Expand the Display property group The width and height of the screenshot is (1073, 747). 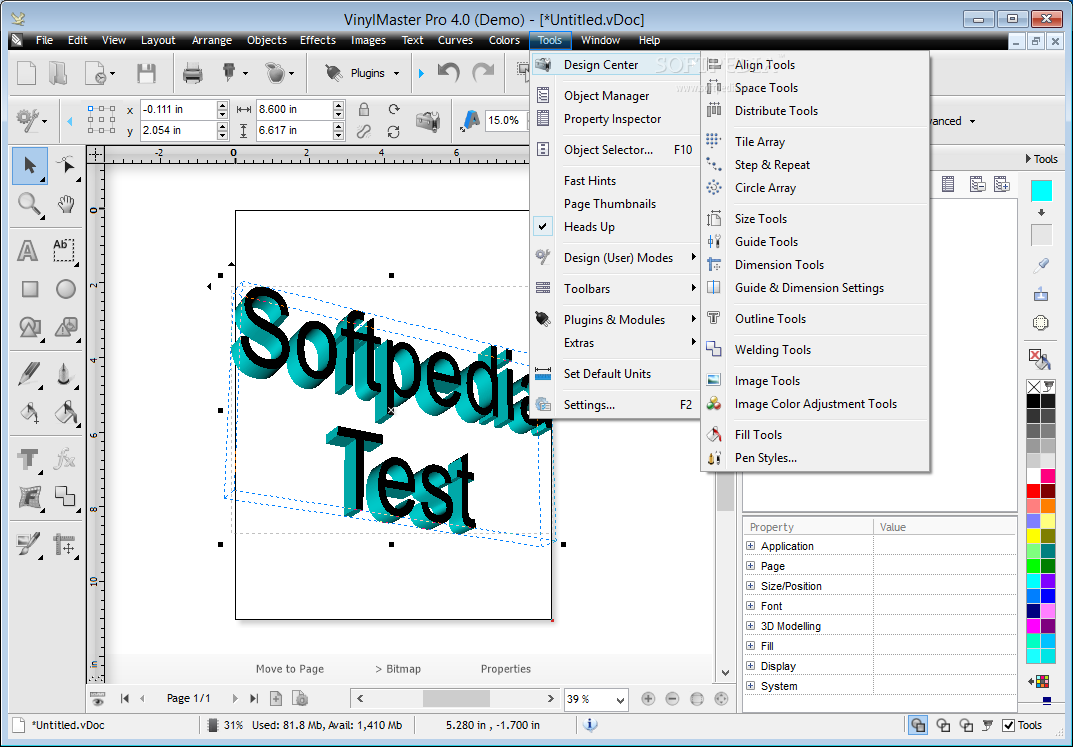[x=750, y=666]
